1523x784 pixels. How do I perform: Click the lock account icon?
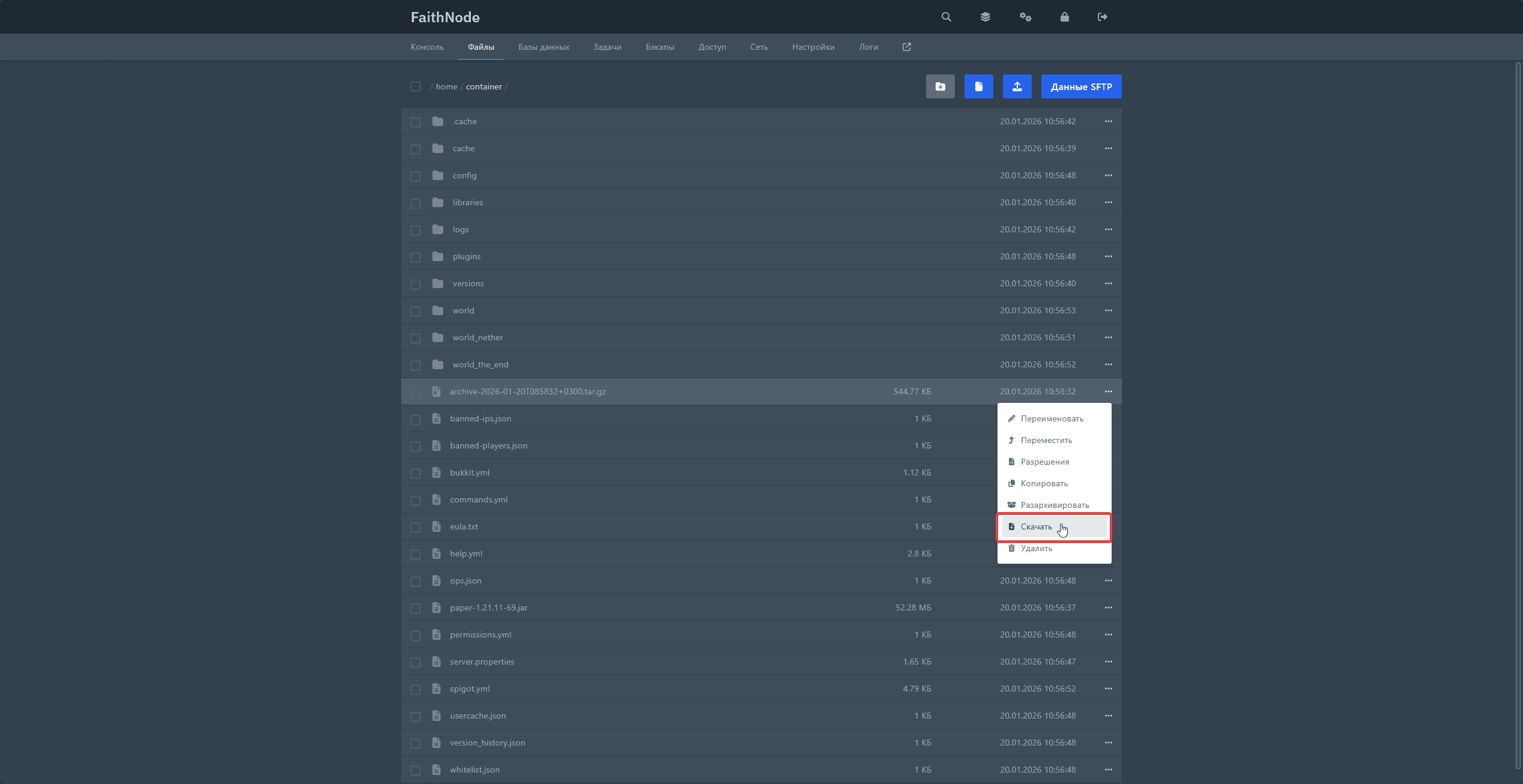coord(1064,17)
